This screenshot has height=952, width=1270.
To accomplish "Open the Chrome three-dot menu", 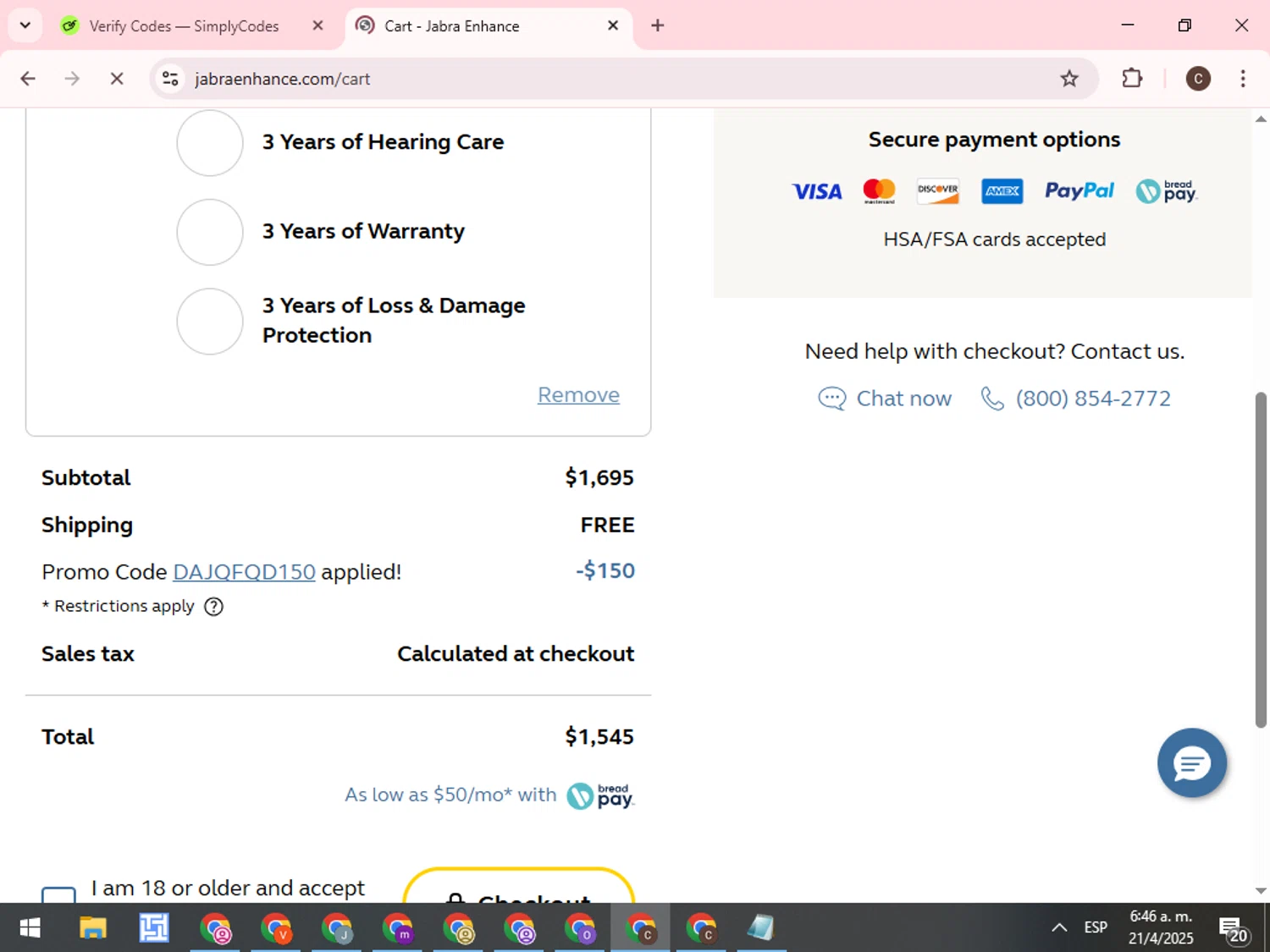I will [1243, 79].
